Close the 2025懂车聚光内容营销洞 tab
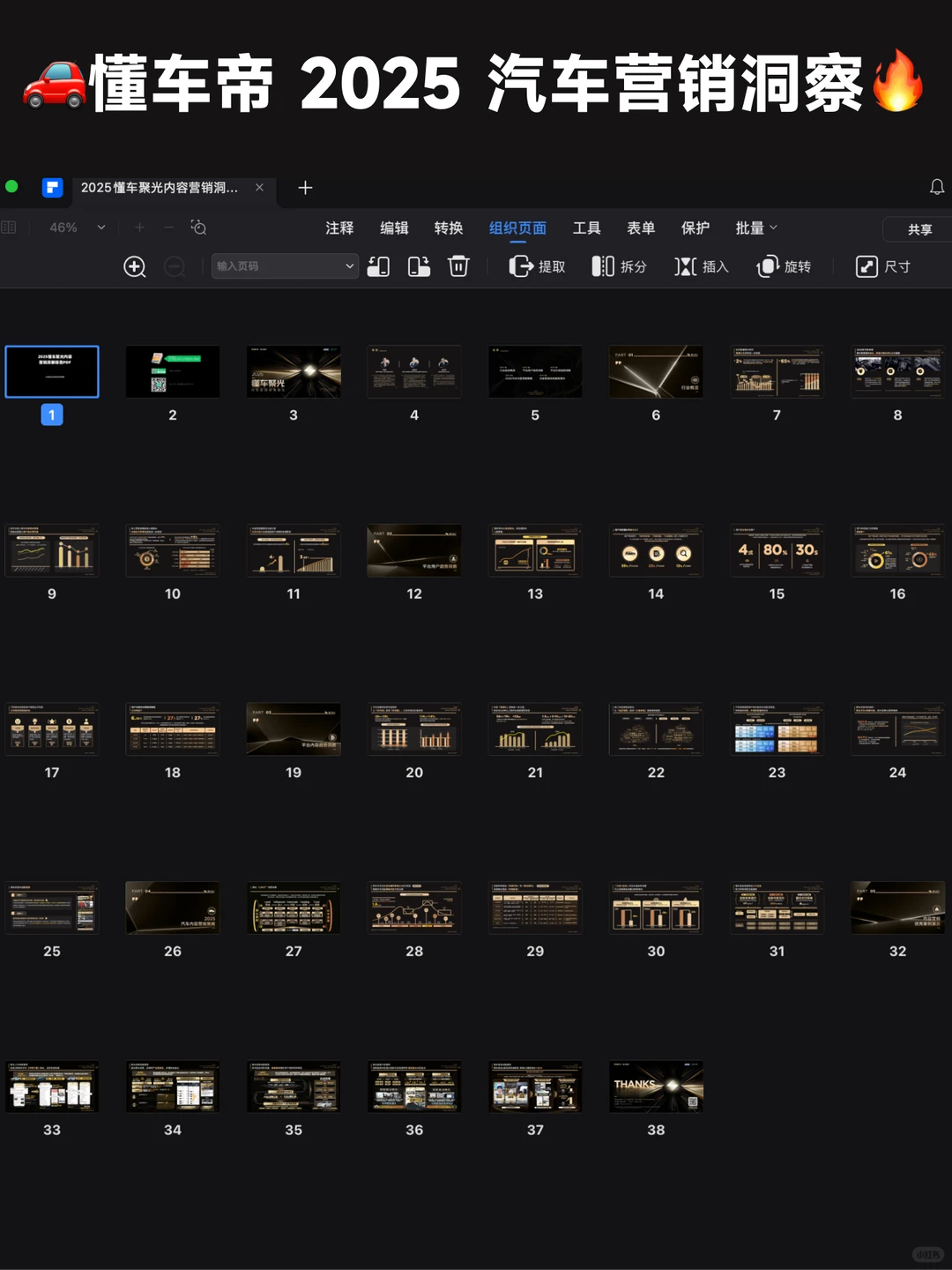This screenshot has height=1270, width=952. pos(259,187)
